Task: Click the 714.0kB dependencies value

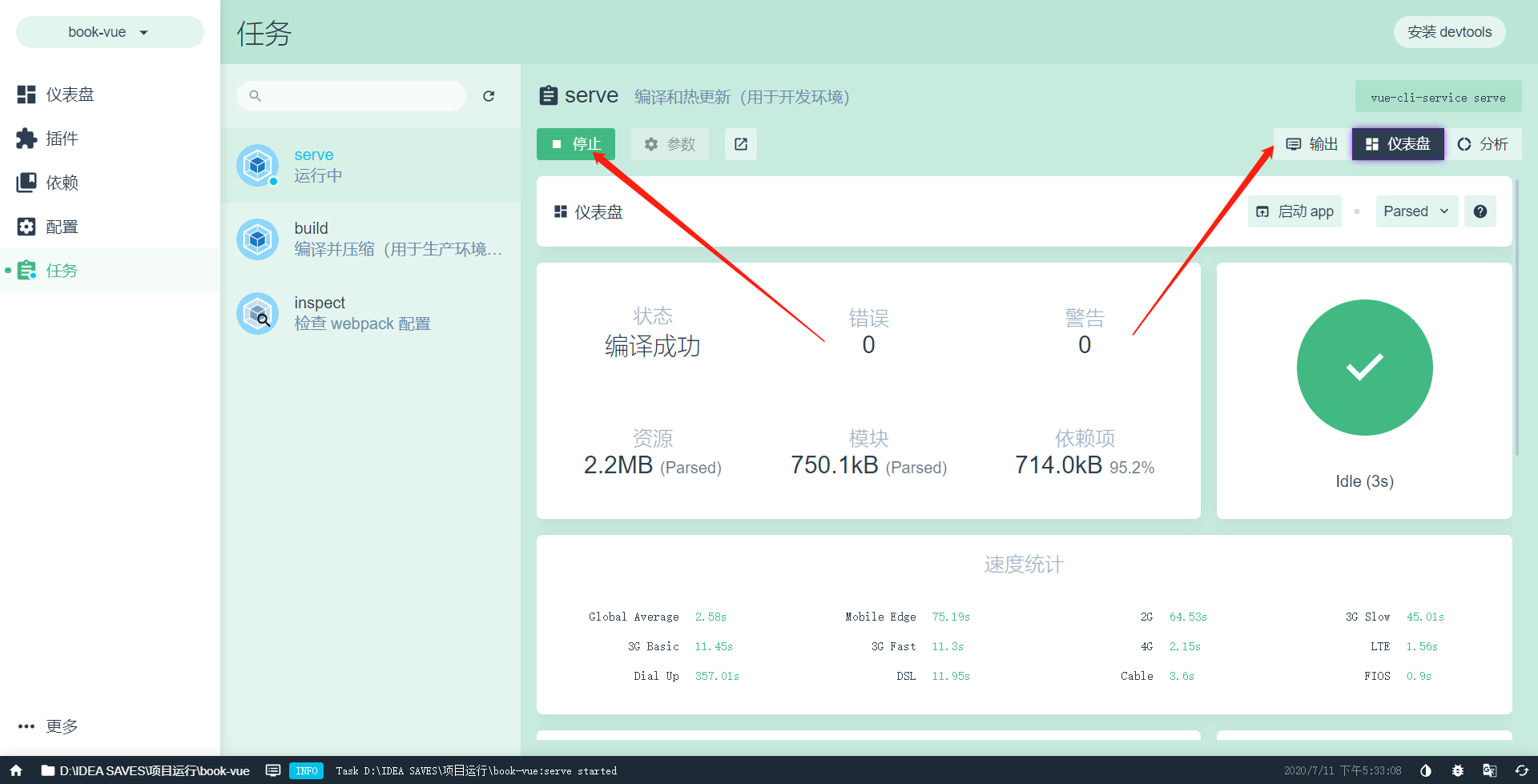Action: pos(1058,465)
